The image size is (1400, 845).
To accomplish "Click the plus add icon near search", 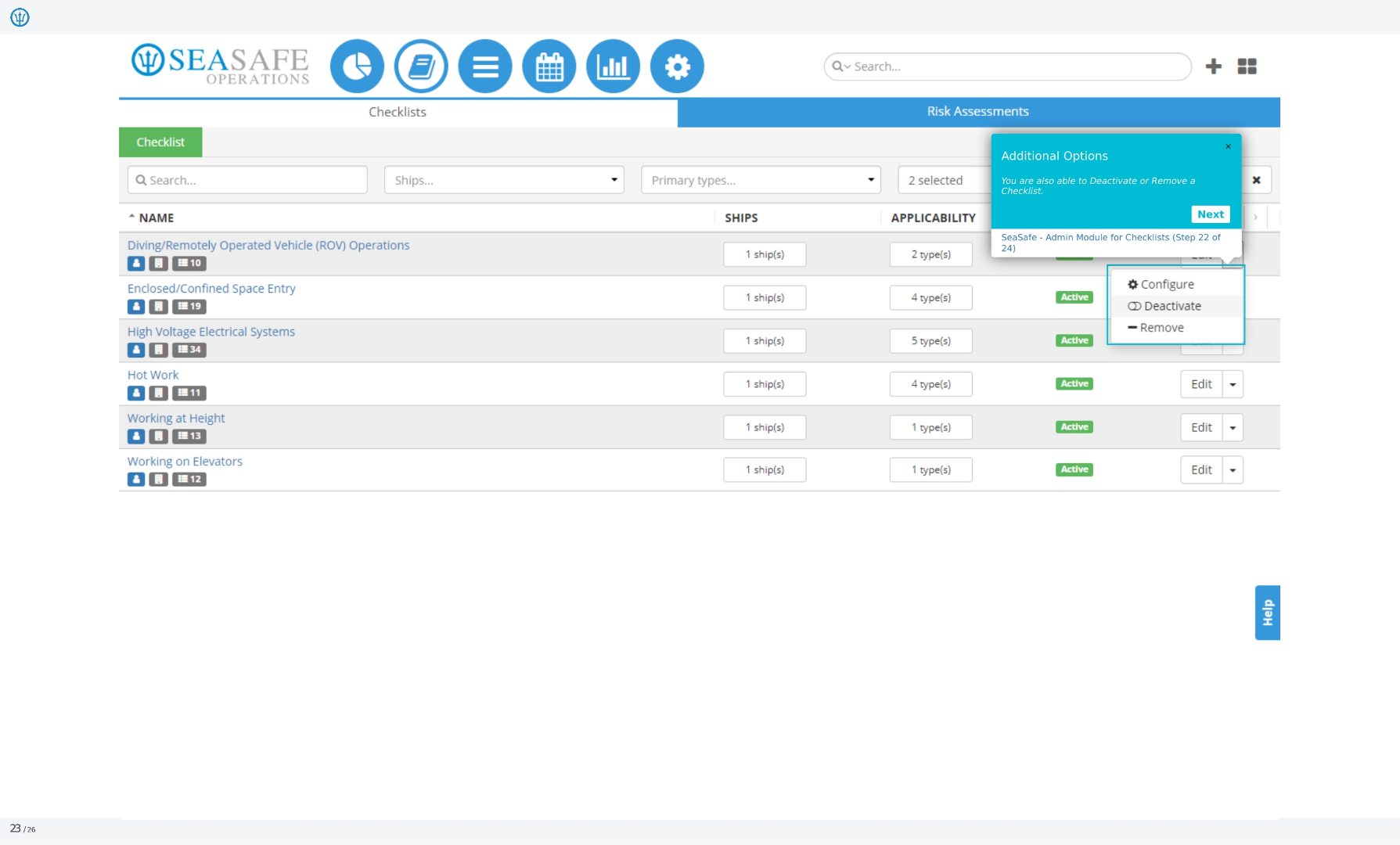I will click(1214, 67).
